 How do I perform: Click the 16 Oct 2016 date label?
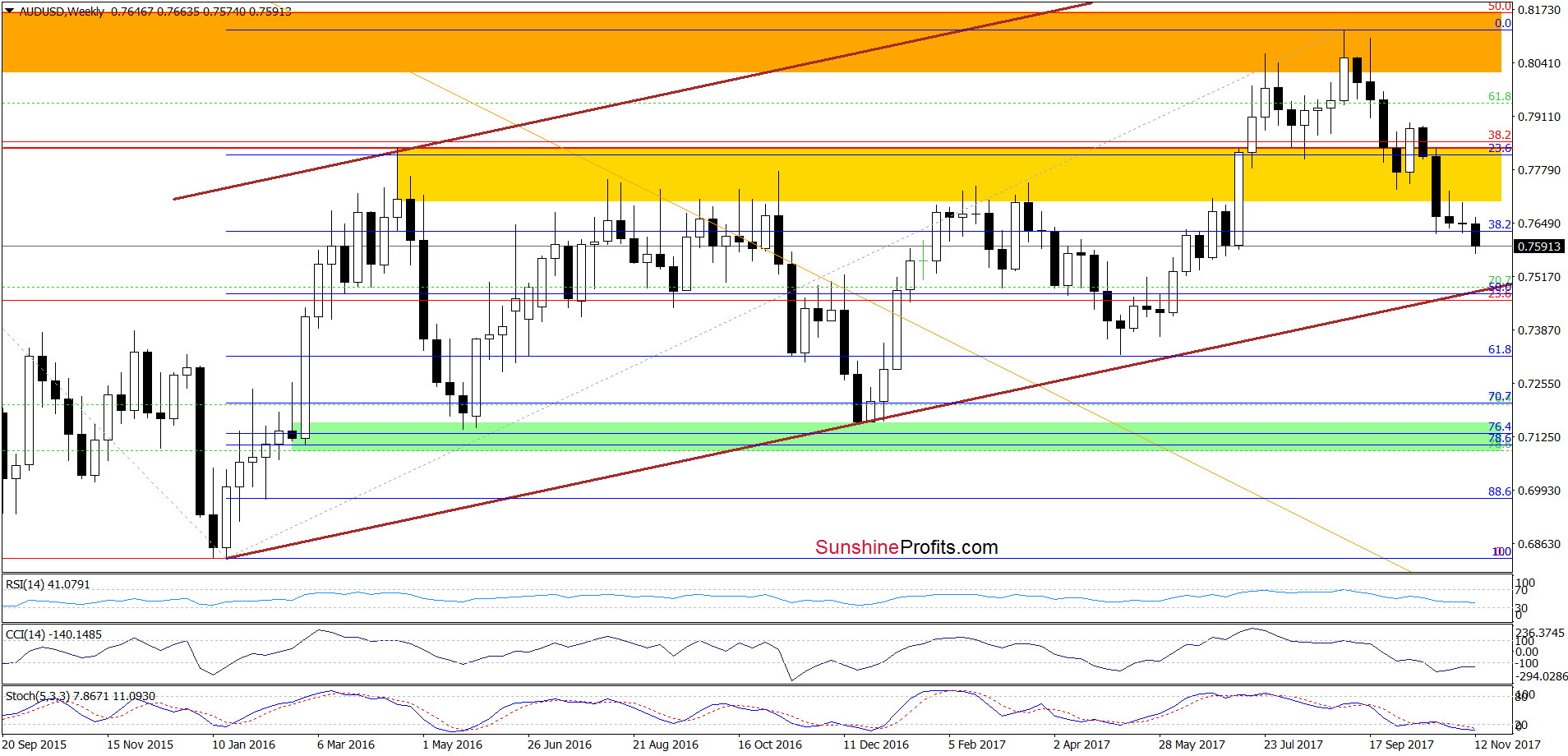tap(770, 744)
